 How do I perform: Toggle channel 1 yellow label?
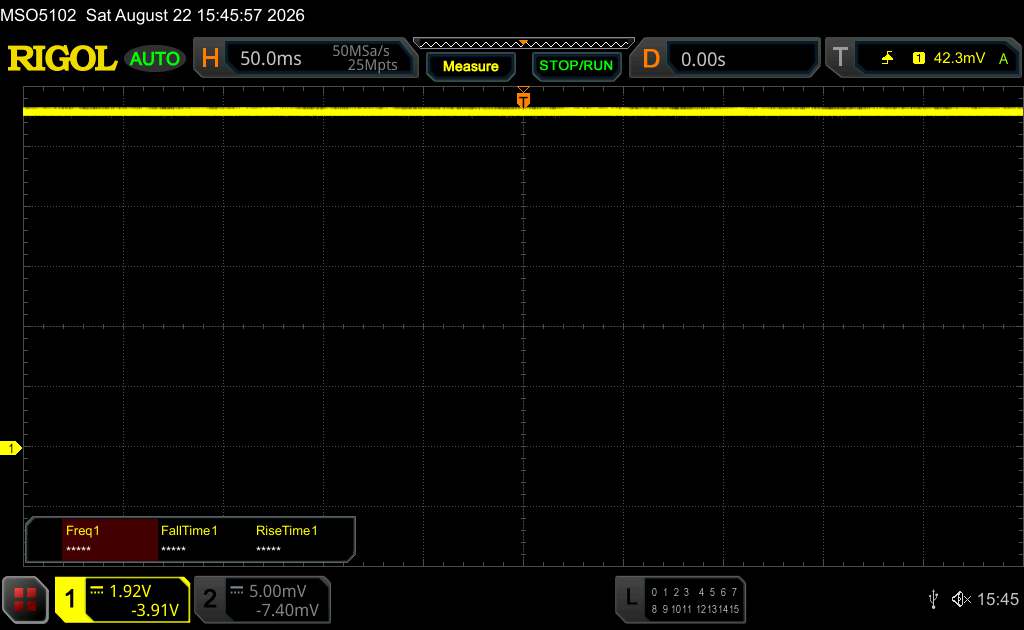coord(70,599)
